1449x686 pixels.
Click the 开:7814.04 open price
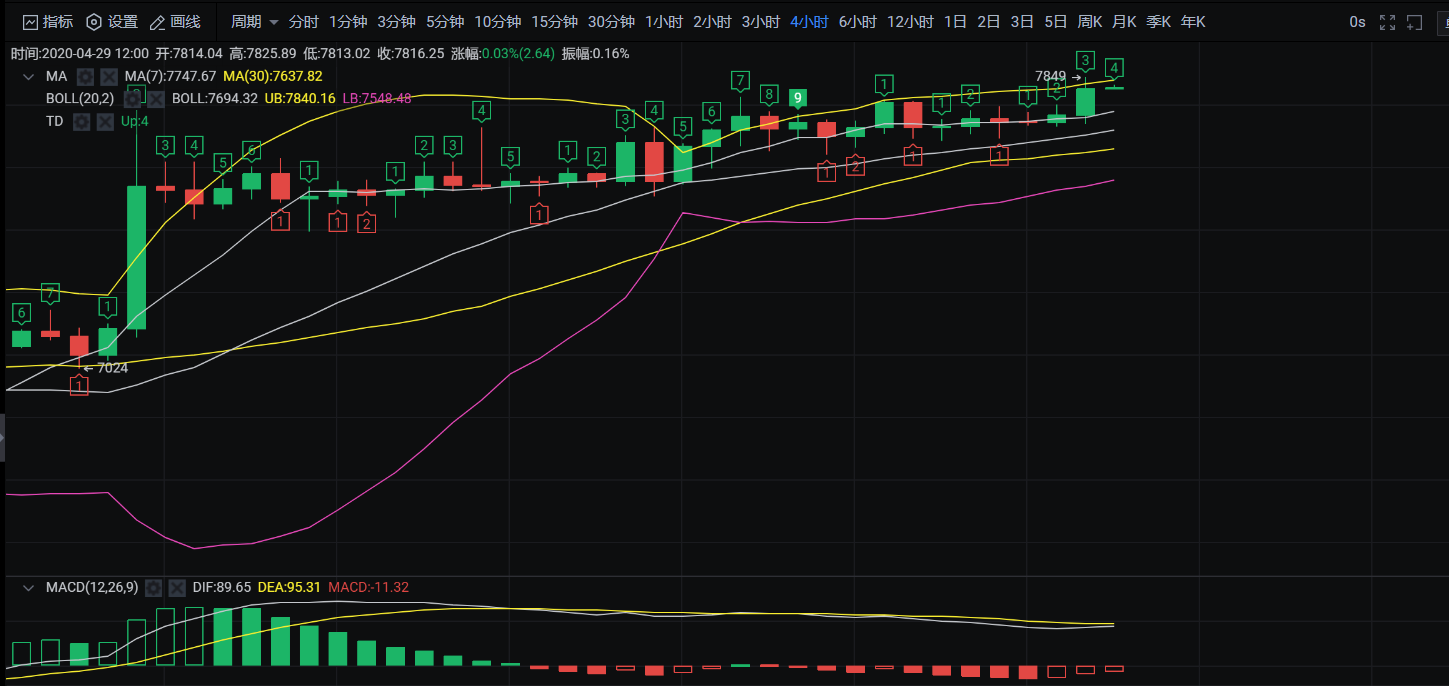pos(189,53)
